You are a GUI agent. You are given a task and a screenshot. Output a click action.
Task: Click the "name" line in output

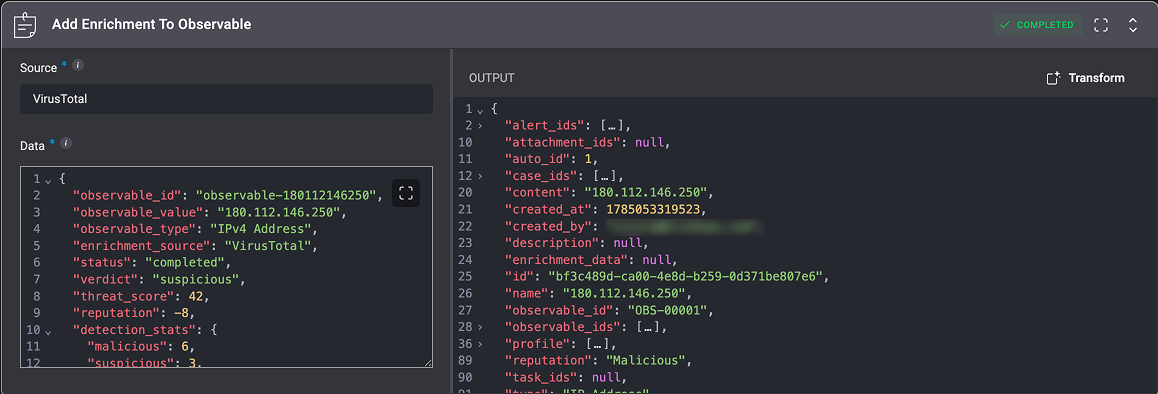600,293
